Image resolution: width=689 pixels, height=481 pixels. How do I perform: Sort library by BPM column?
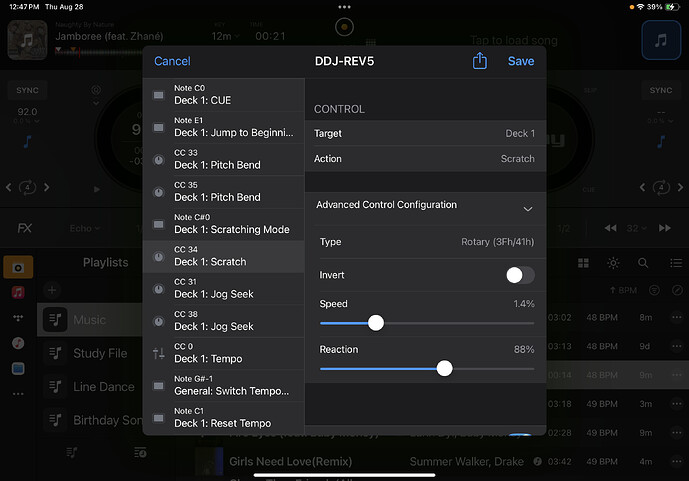623,290
